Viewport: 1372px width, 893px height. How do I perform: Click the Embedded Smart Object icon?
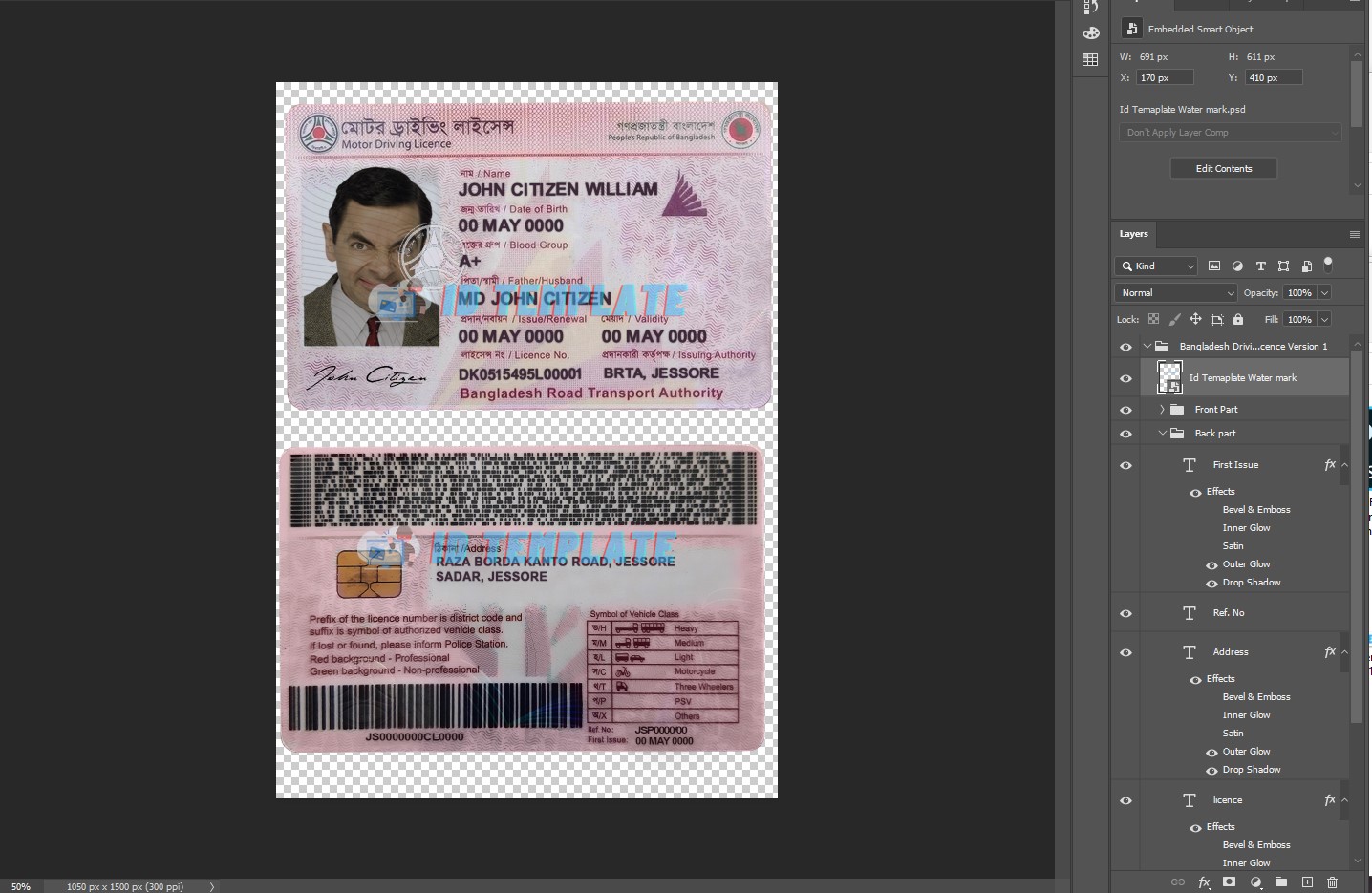pos(1131,29)
